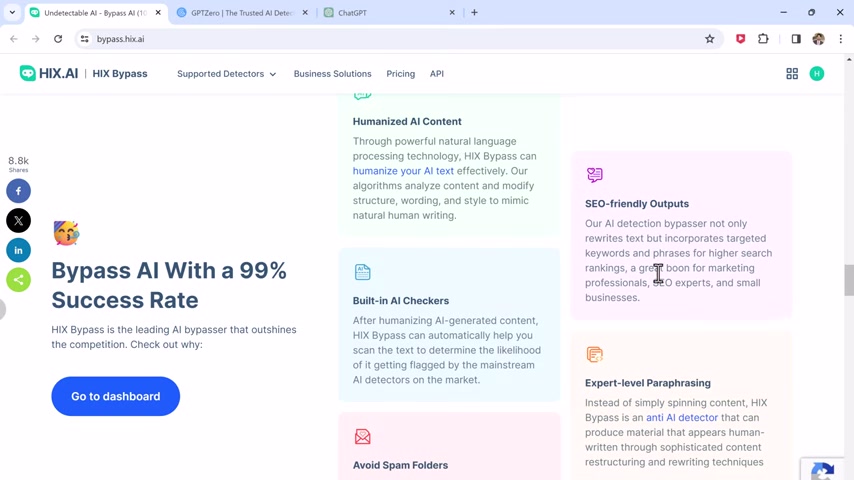The image size is (854, 480).
Task: Reload the current page
Action: [58, 39]
